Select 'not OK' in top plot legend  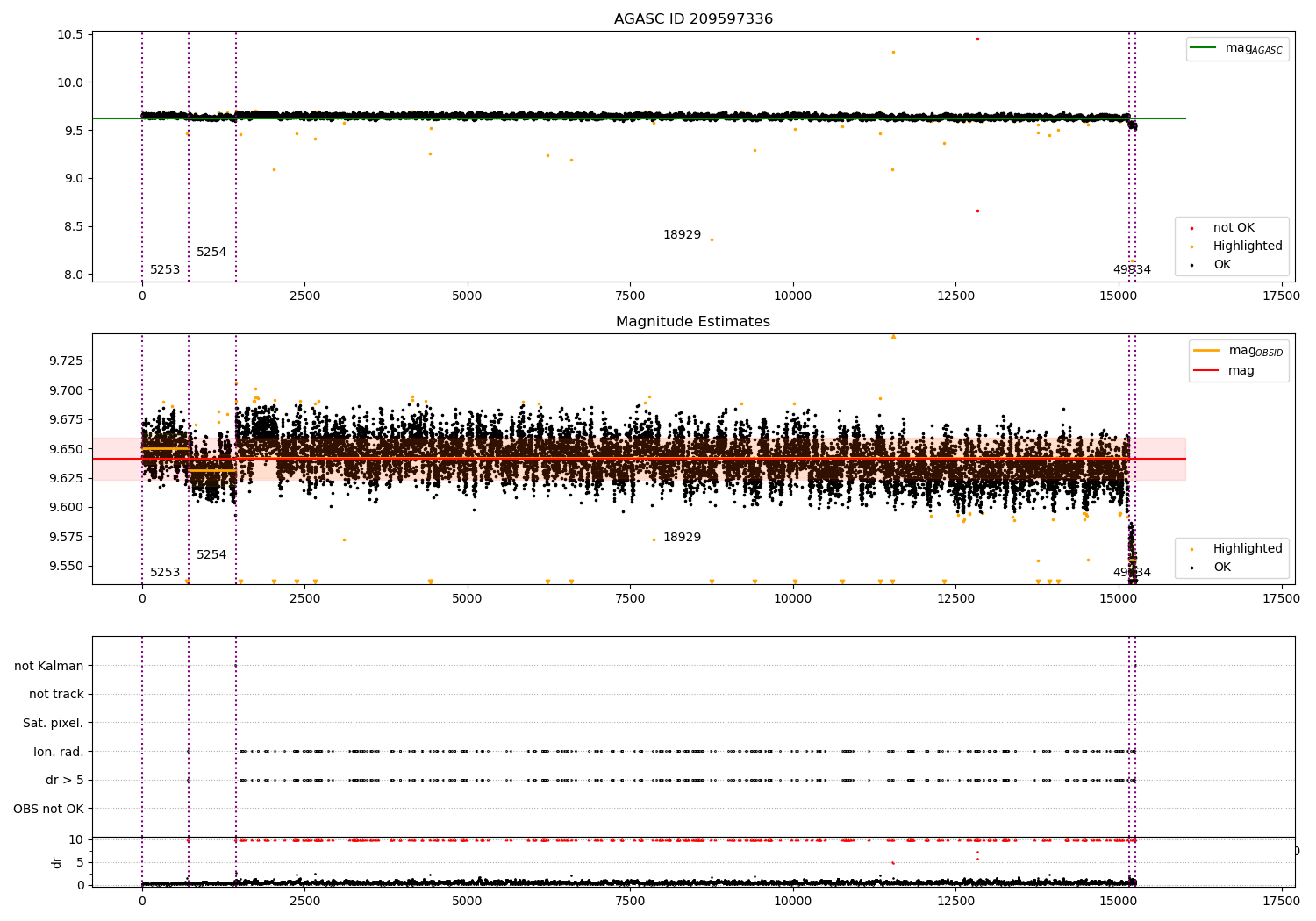pyautogui.click(x=1234, y=228)
